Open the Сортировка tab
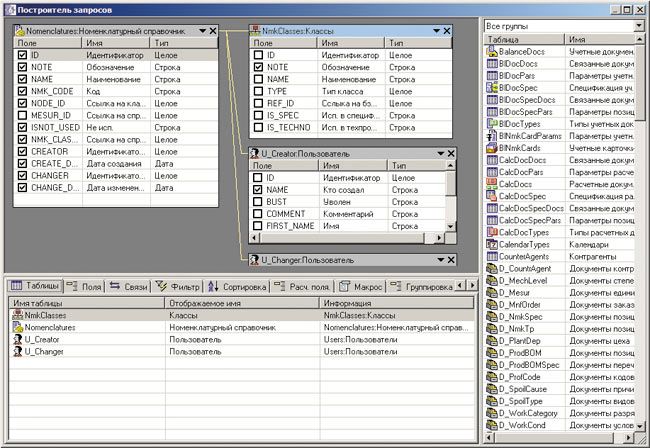The height and width of the screenshot is (448, 650). pyautogui.click(x=237, y=286)
